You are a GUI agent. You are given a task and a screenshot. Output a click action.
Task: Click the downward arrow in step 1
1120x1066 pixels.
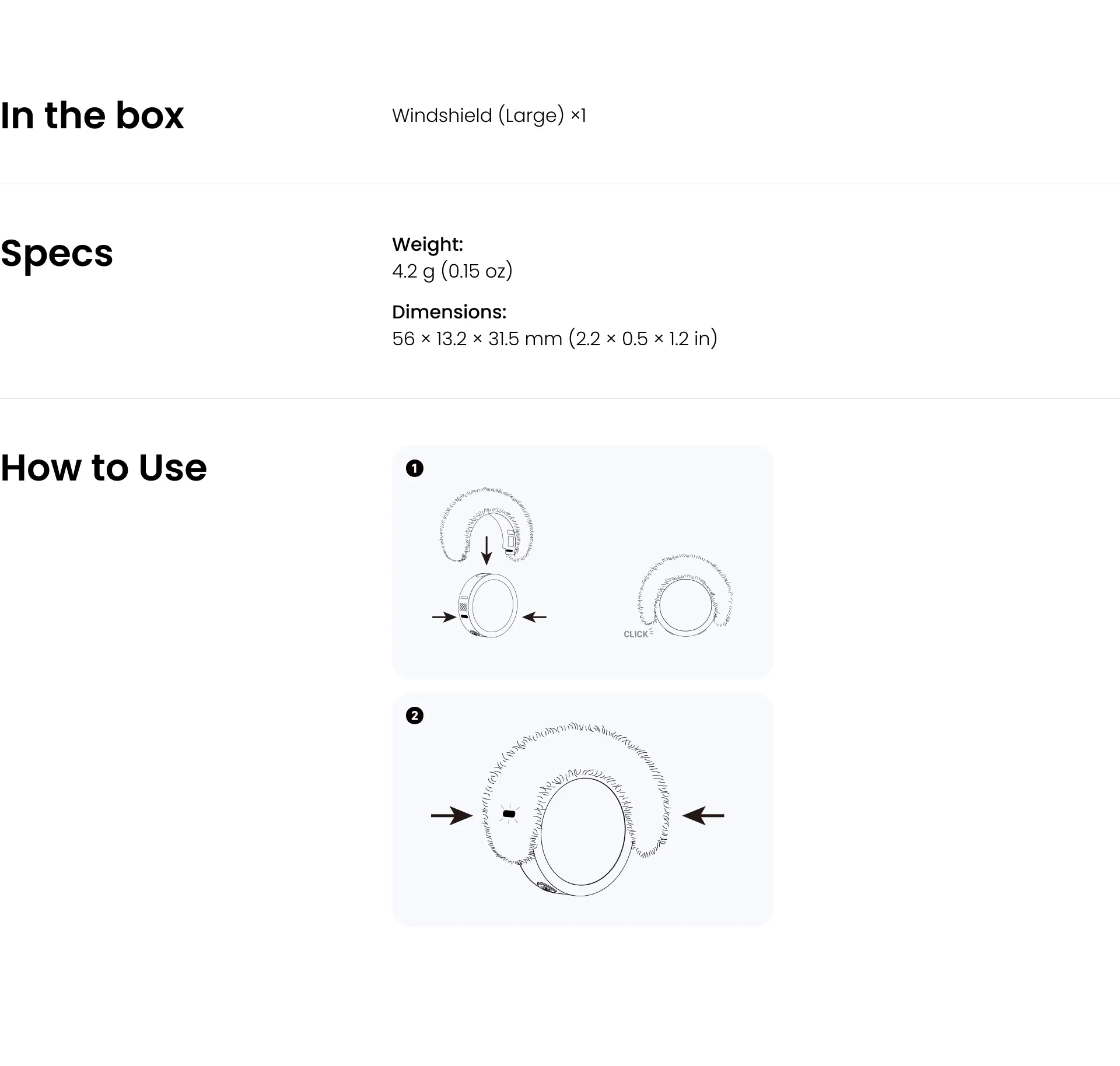pyautogui.click(x=487, y=550)
